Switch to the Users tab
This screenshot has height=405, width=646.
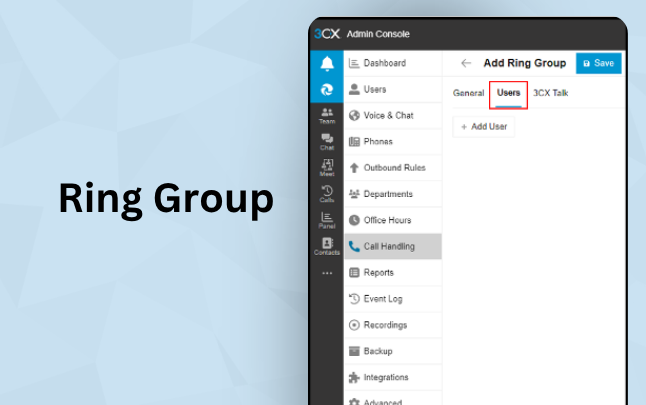pos(508,94)
